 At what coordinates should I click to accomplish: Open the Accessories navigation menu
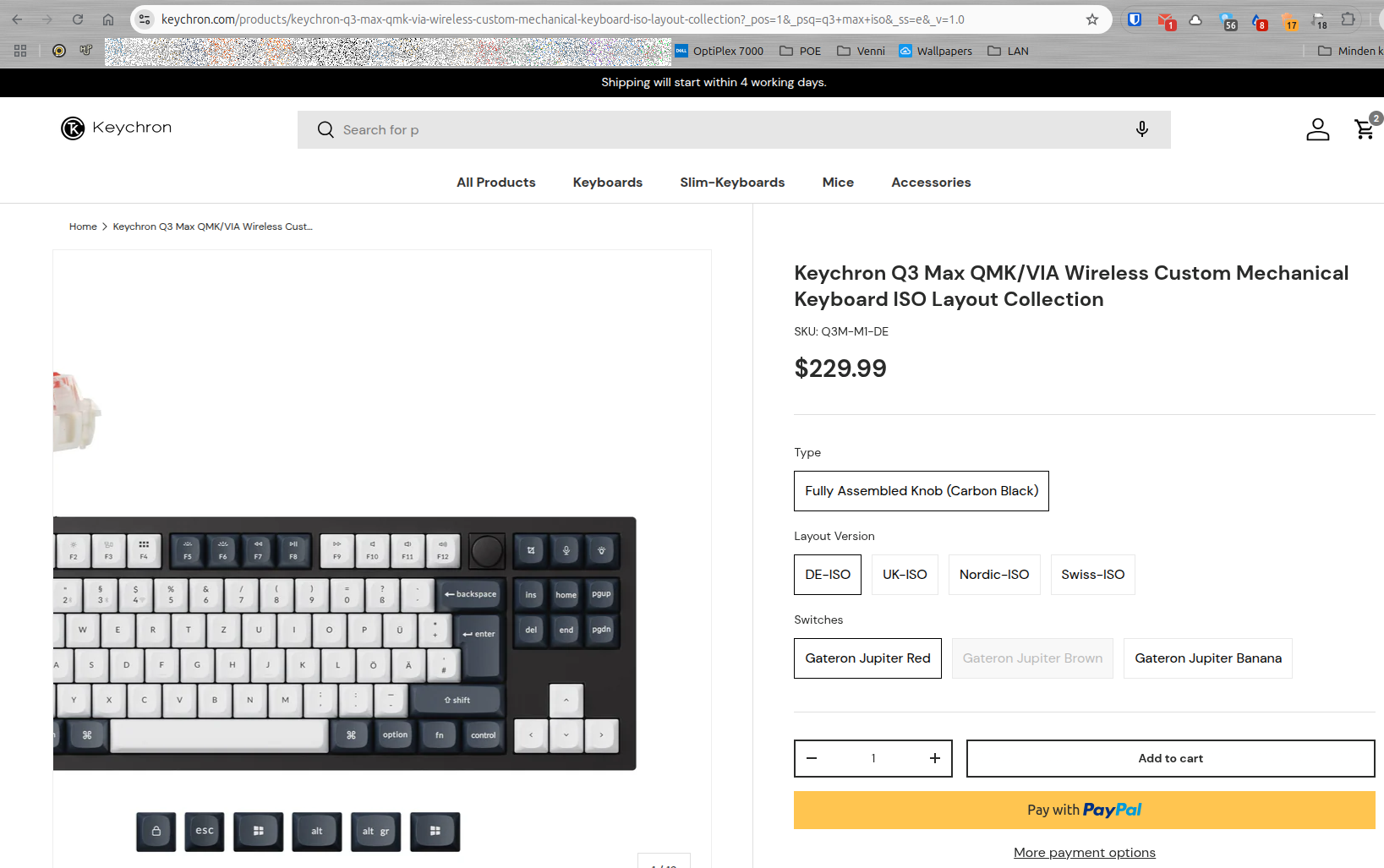pos(931,183)
